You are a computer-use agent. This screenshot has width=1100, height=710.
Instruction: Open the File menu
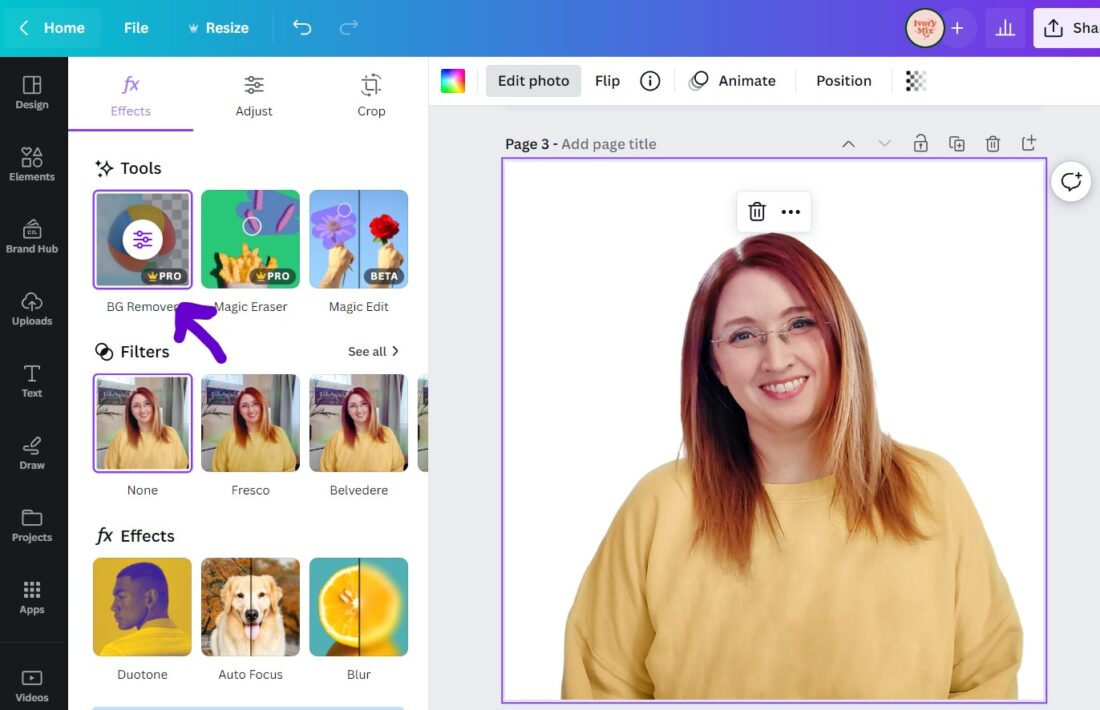pos(136,28)
